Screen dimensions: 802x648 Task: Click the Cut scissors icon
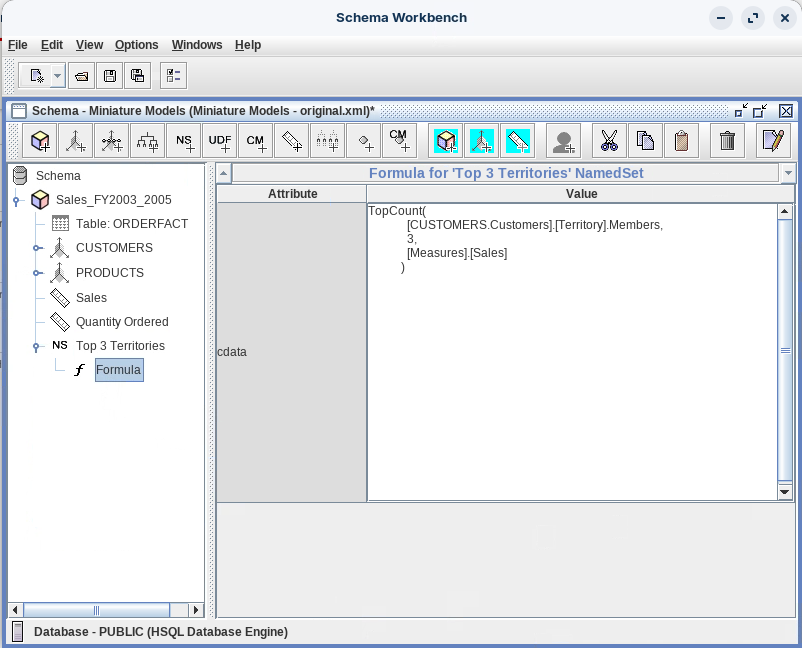[x=609, y=141]
